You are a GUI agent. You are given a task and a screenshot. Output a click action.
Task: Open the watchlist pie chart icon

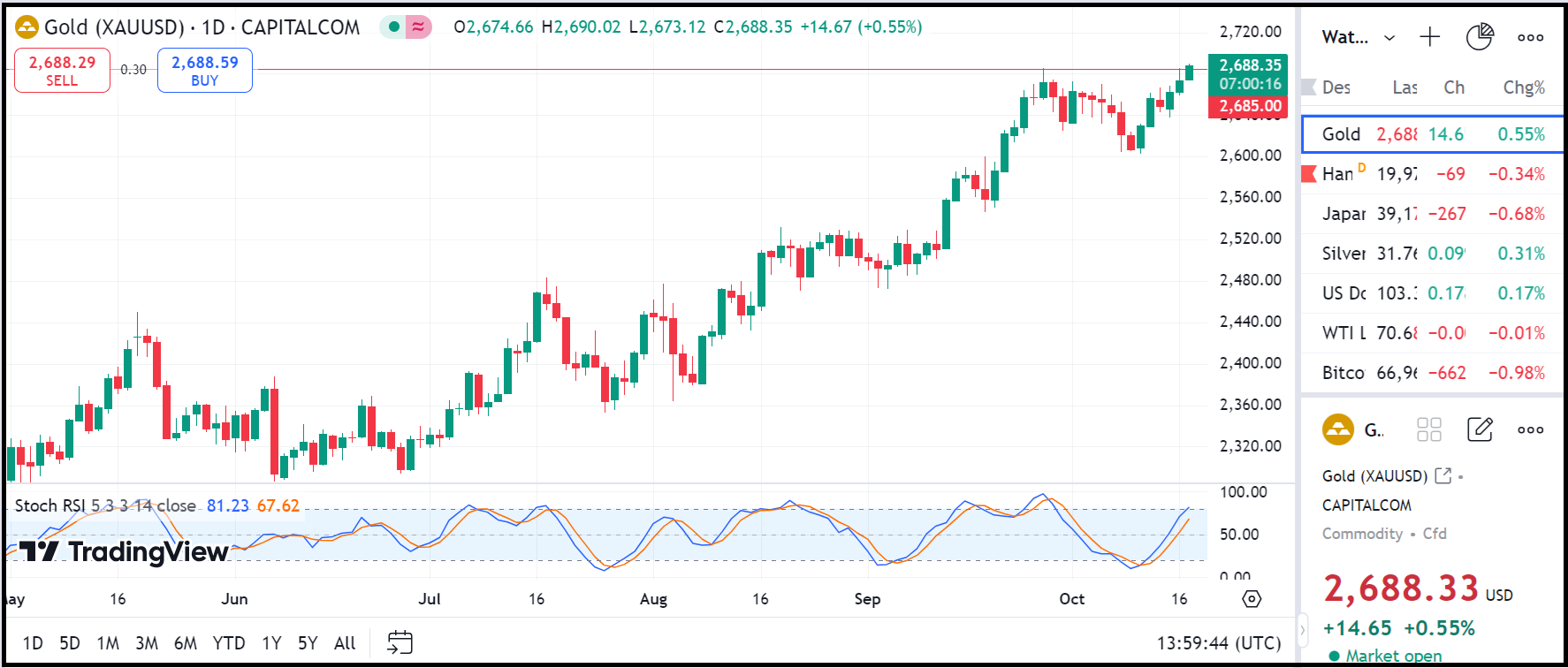tap(1479, 37)
